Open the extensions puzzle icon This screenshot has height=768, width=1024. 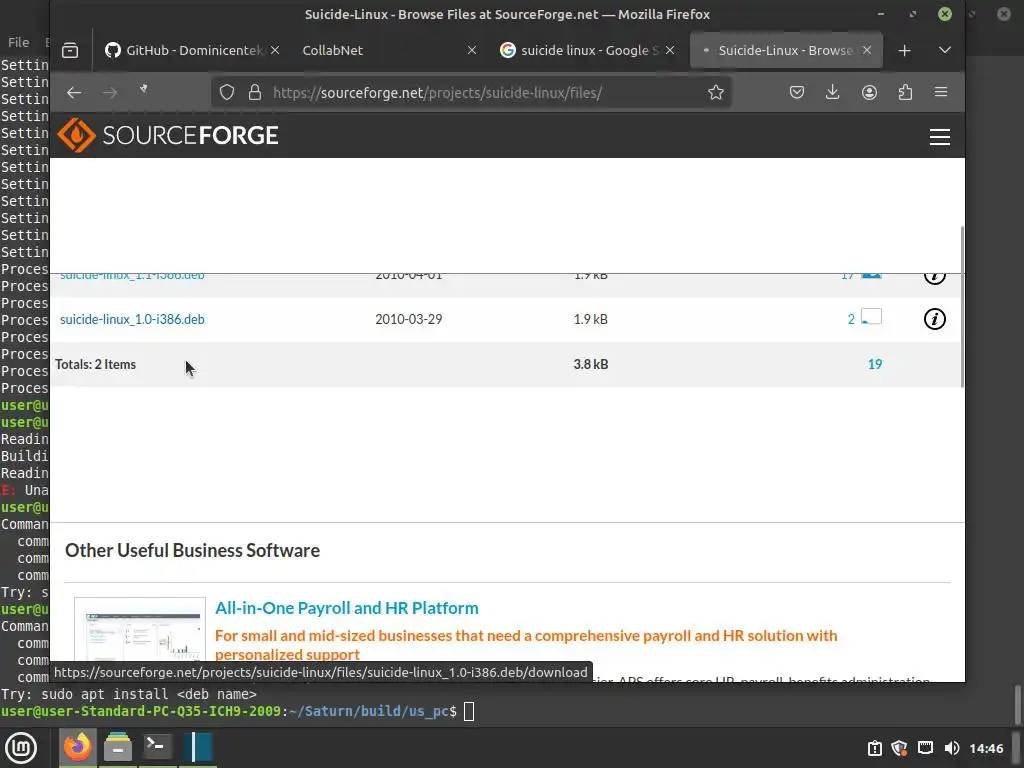point(905,92)
